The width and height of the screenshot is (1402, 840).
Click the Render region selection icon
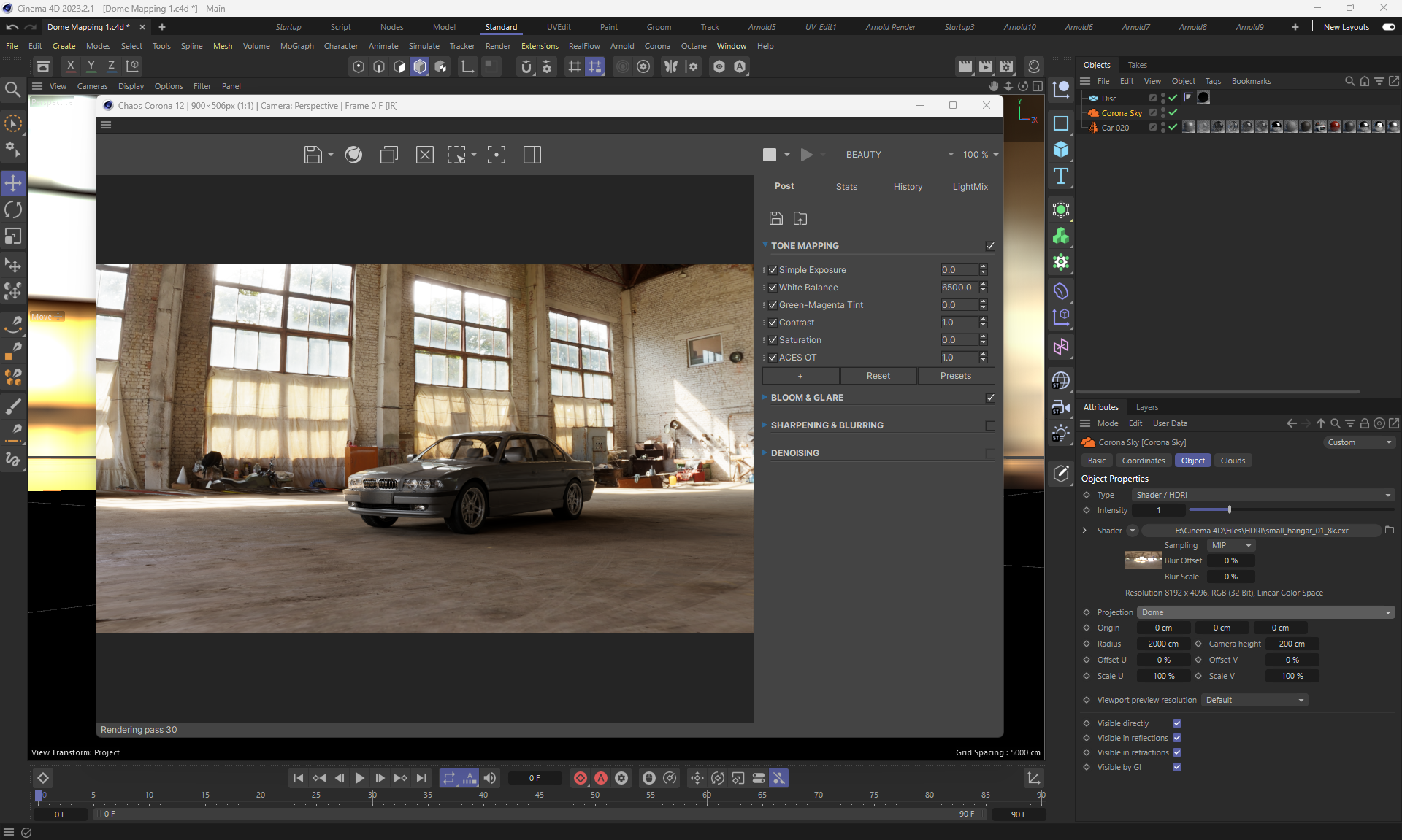[456, 155]
